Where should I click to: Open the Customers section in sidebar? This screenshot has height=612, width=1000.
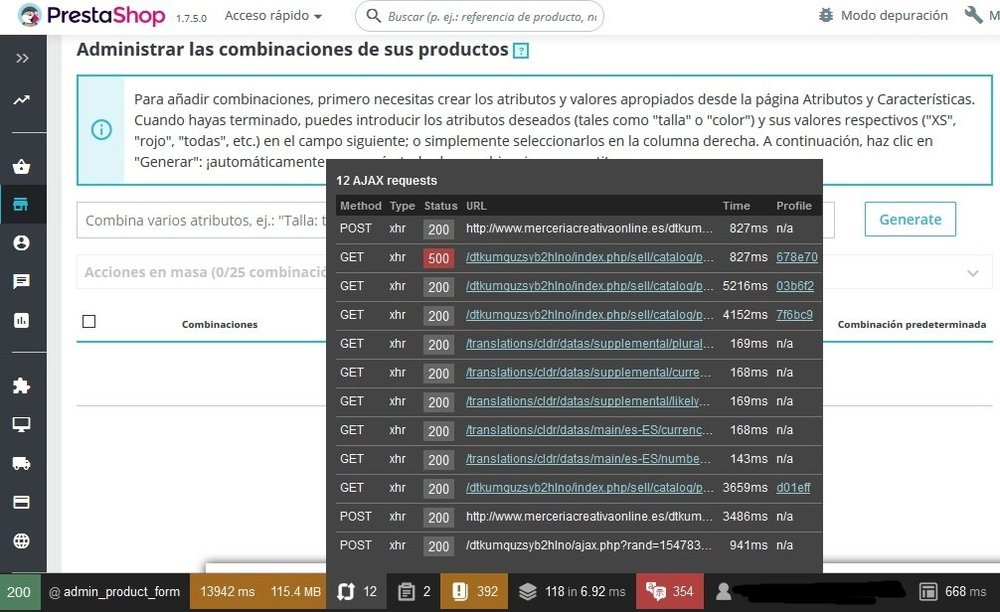click(22, 242)
